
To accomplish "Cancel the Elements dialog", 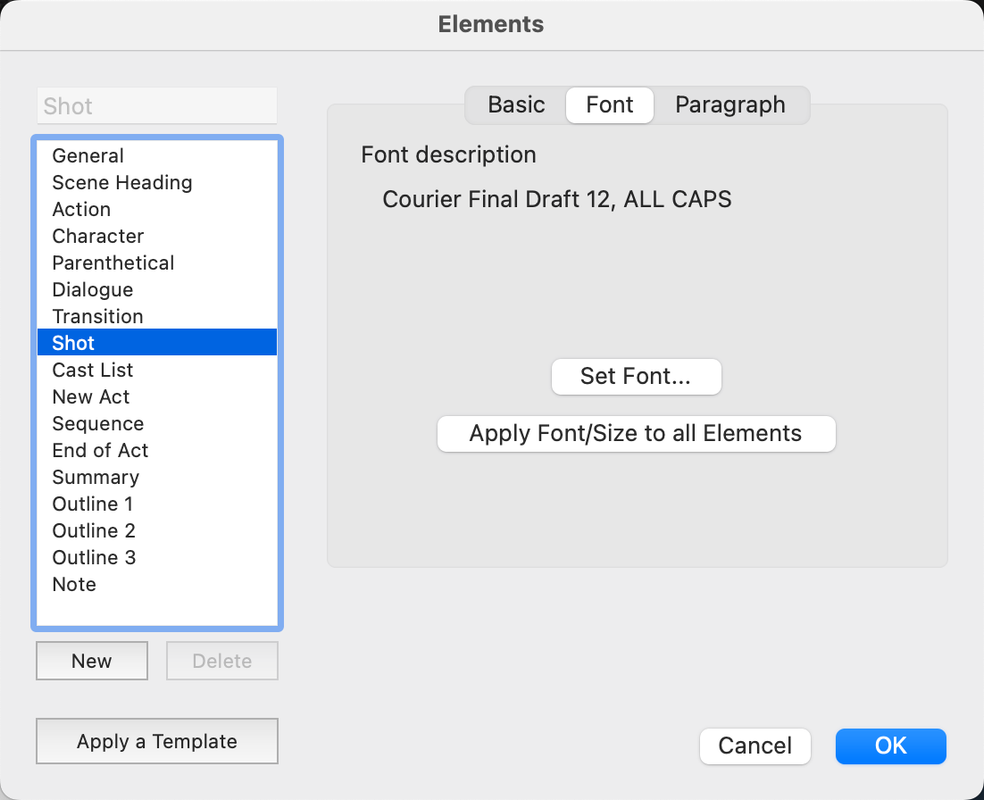I will [x=755, y=746].
